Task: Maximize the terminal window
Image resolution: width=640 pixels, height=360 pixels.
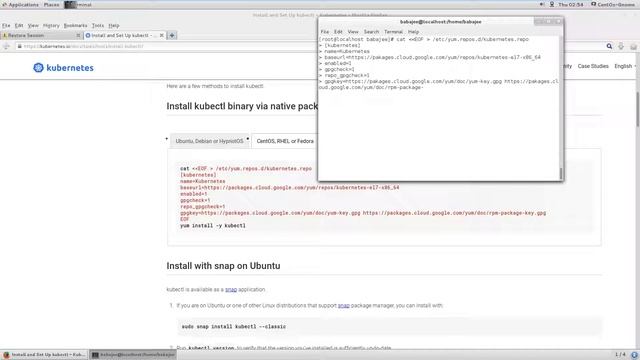Action: [x=549, y=22]
